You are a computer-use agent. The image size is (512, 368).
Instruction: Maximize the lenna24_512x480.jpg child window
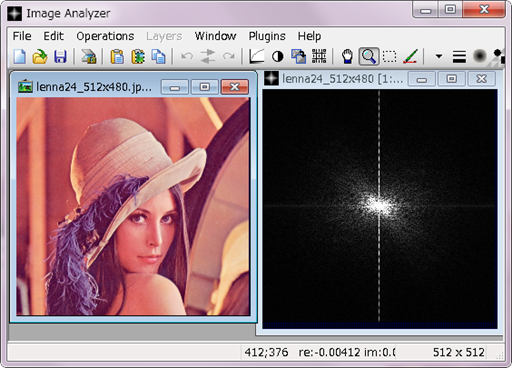coord(204,87)
